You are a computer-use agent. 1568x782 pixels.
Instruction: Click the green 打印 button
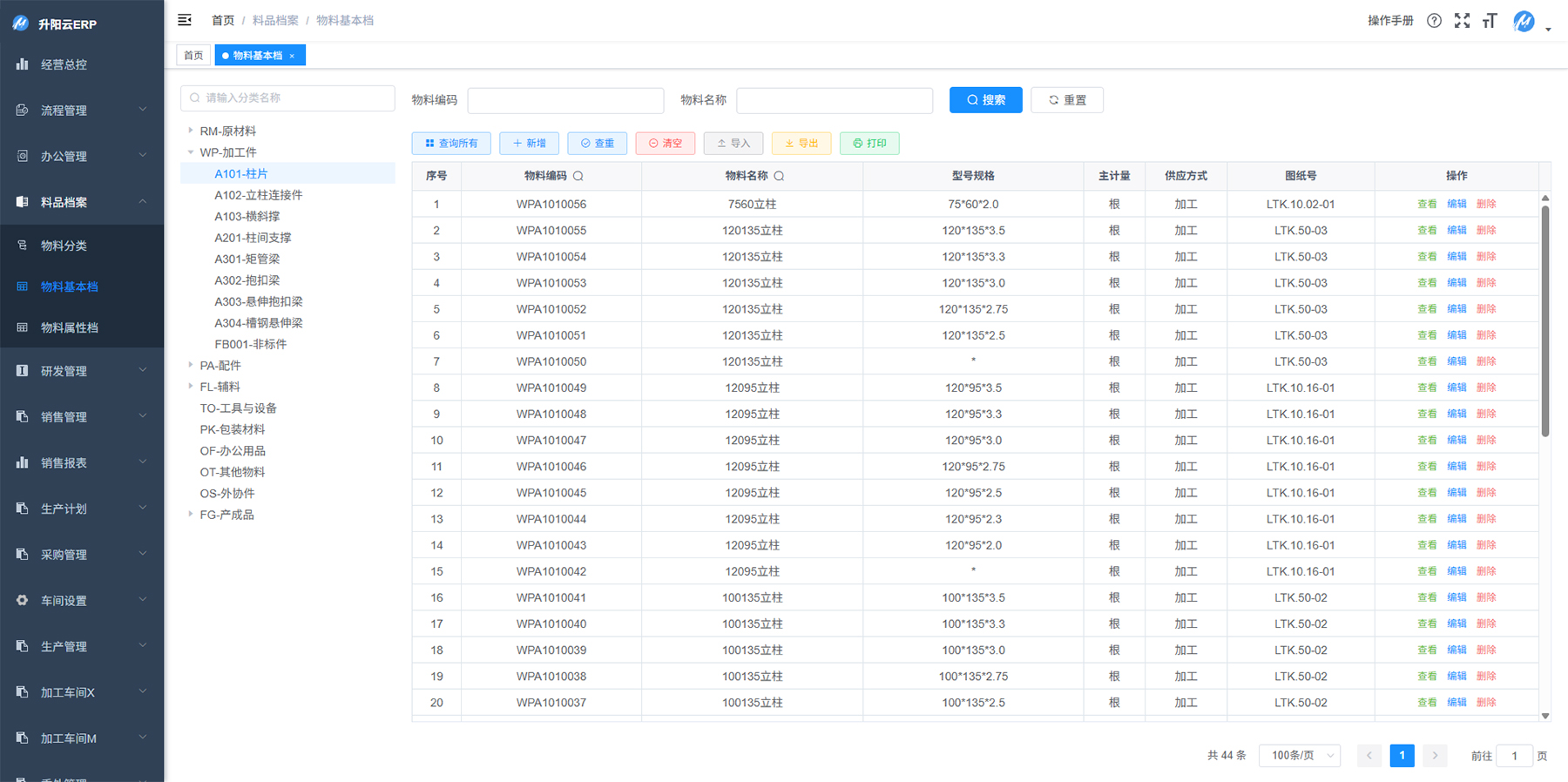pyautogui.click(x=869, y=144)
